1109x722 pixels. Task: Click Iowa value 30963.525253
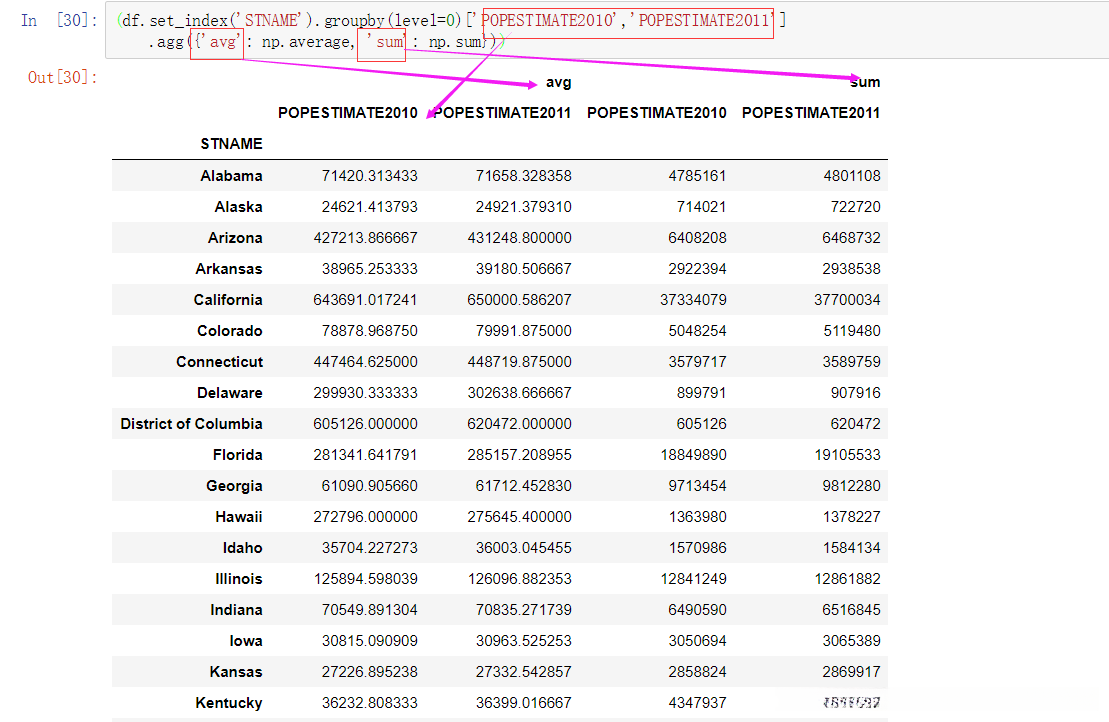[523, 641]
